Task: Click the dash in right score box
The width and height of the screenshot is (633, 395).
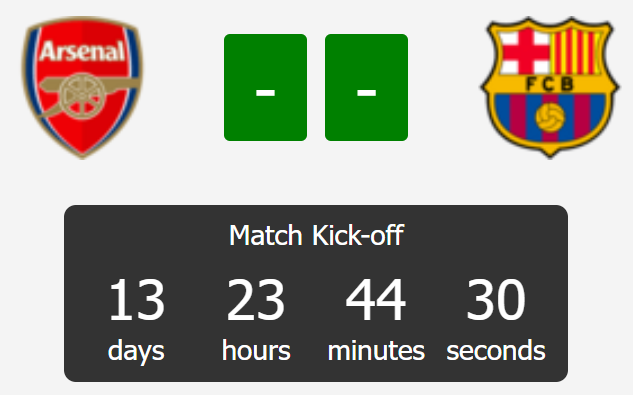Action: pos(366,93)
